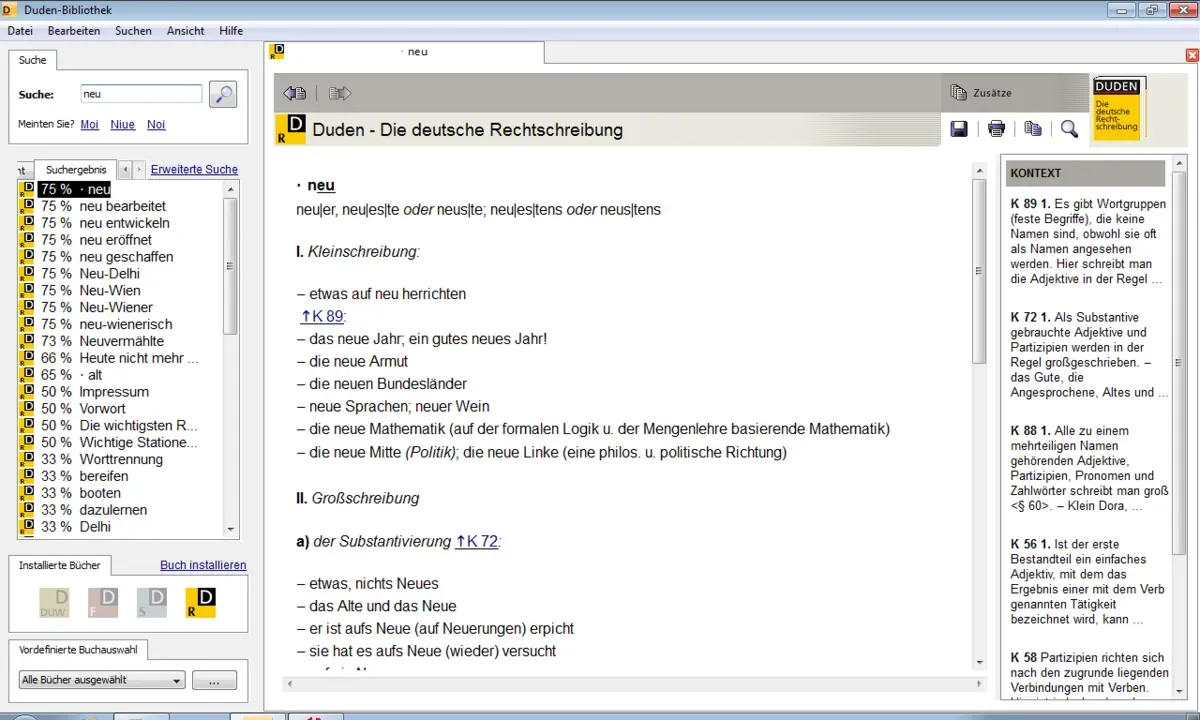Click the save floppy disk icon

tap(958, 128)
